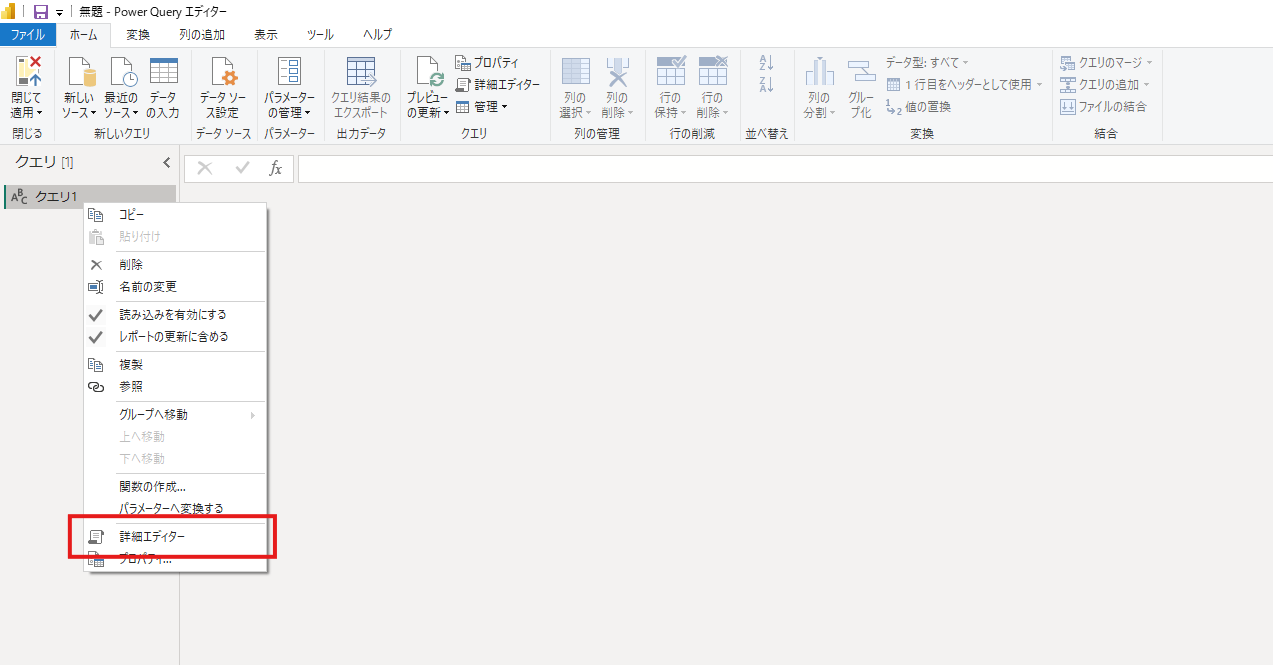
Task: Open the File (ファイル) tab
Action: (x=27, y=35)
